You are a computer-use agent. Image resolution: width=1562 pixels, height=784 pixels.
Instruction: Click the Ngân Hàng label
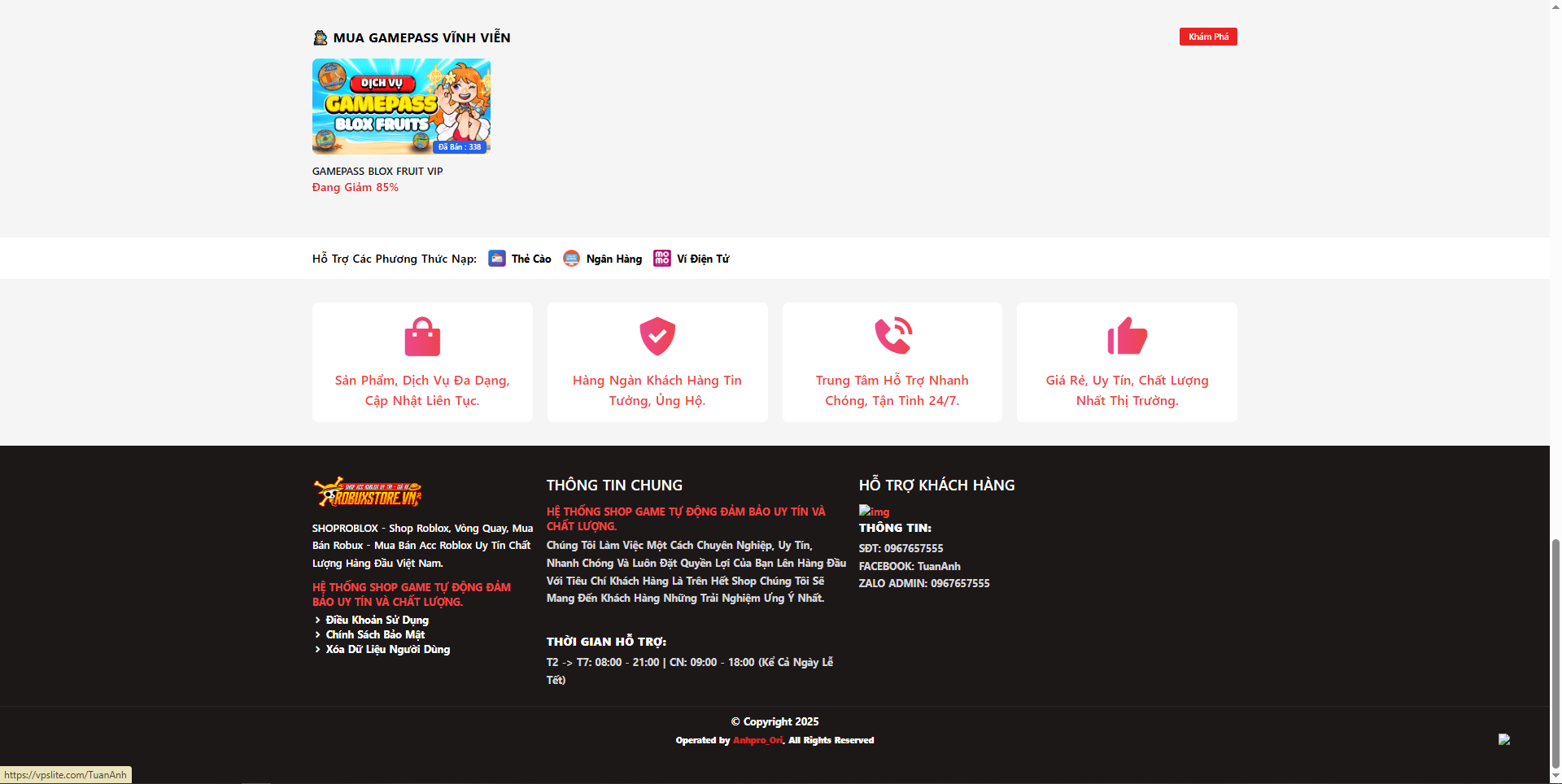(614, 259)
